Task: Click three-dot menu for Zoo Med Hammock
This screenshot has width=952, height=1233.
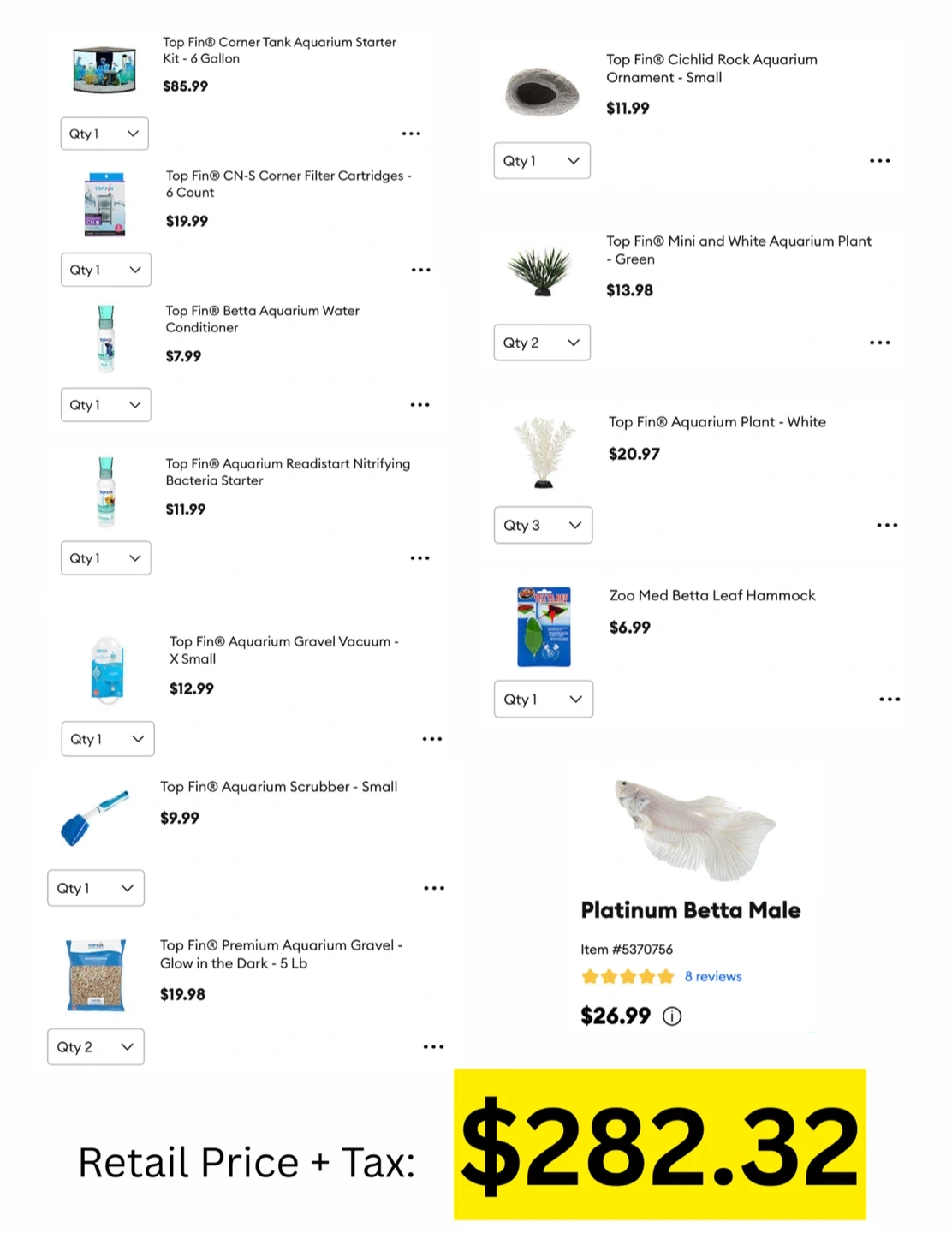Action: pos(890,700)
